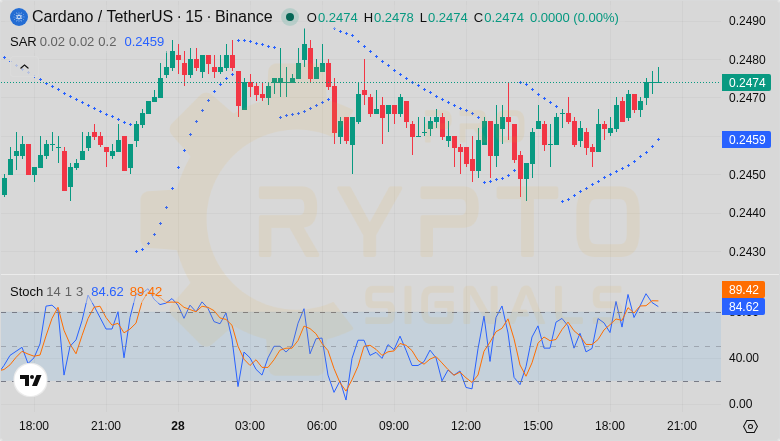Image resolution: width=780 pixels, height=441 pixels.
Task: Click the SAR parameters 0.02 0.02 0.2
Action: (x=78, y=42)
